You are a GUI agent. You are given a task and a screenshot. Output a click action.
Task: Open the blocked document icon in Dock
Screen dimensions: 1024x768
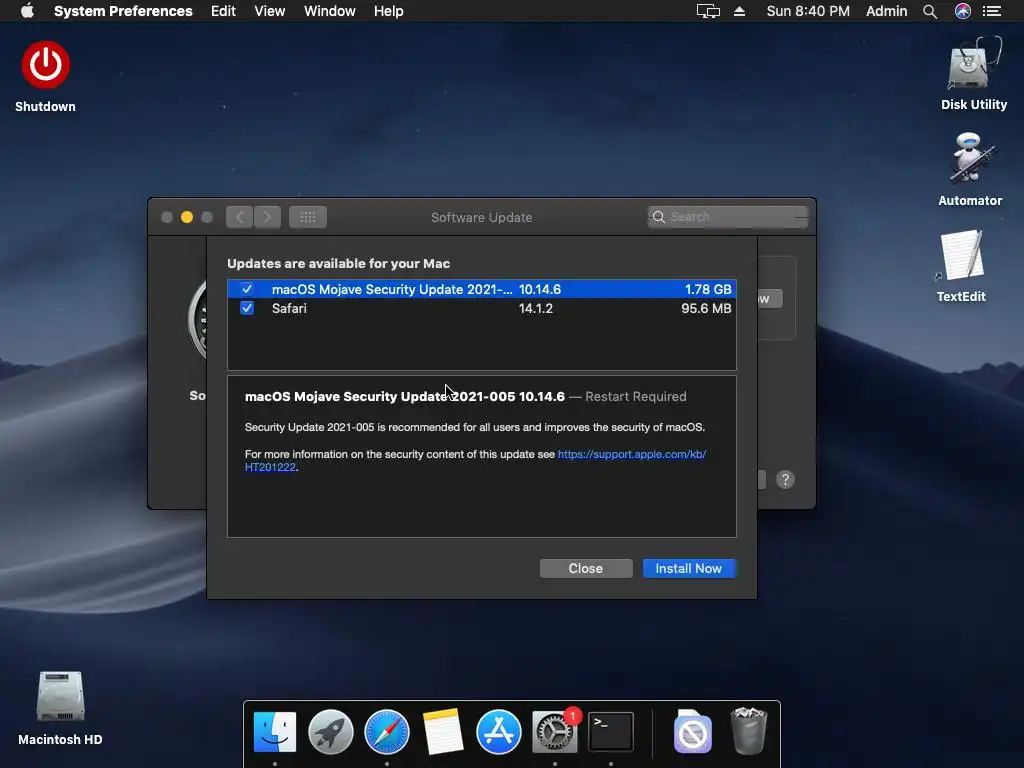pyautogui.click(x=692, y=731)
